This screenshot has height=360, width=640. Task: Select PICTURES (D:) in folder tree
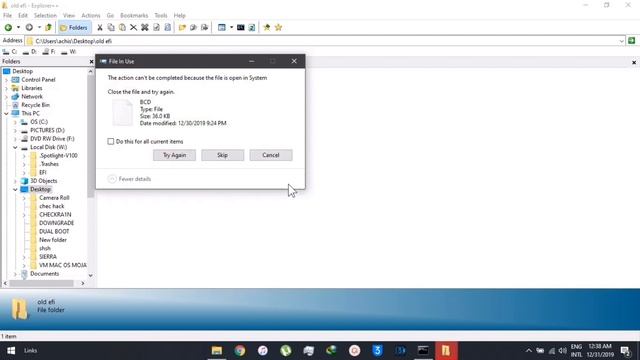[47, 130]
